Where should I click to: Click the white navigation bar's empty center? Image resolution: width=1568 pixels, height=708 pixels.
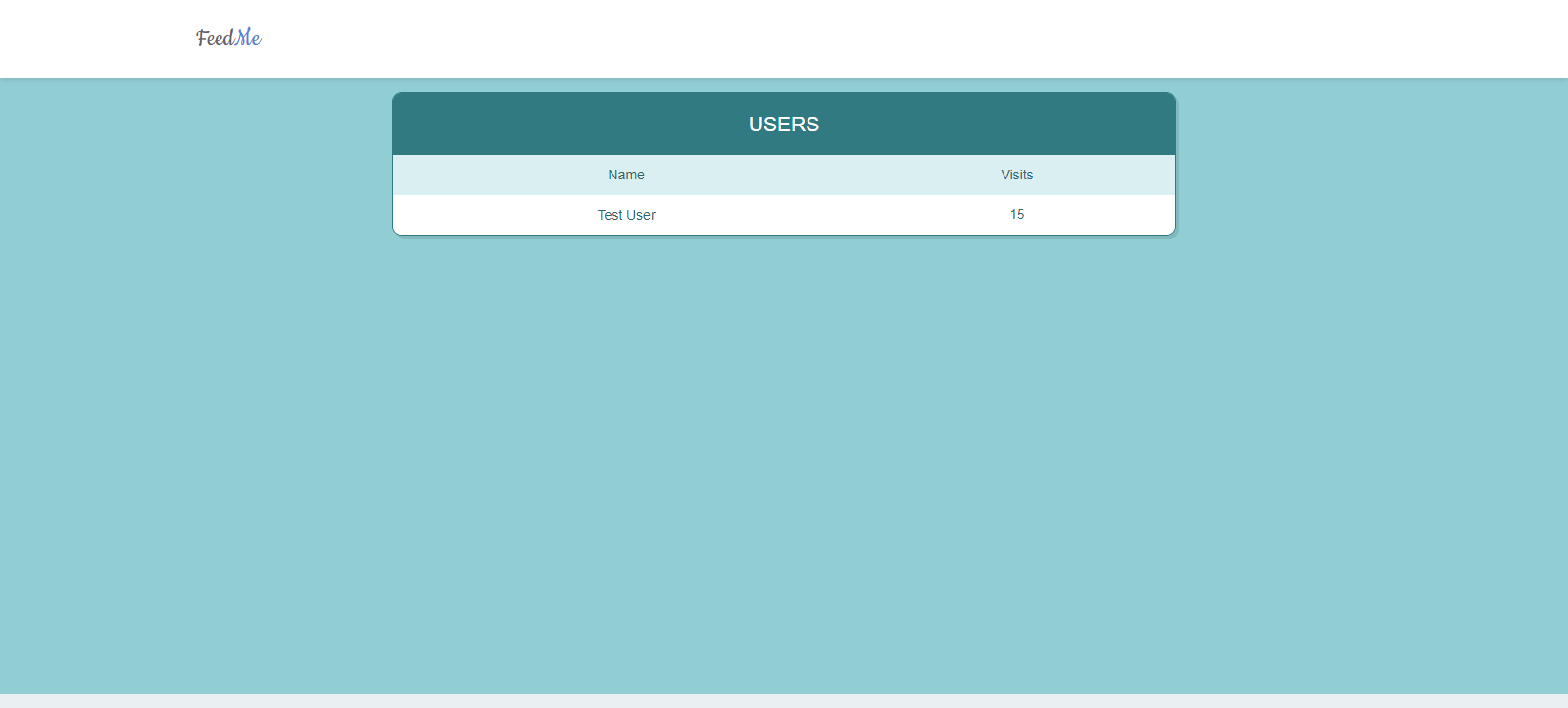[x=784, y=39]
